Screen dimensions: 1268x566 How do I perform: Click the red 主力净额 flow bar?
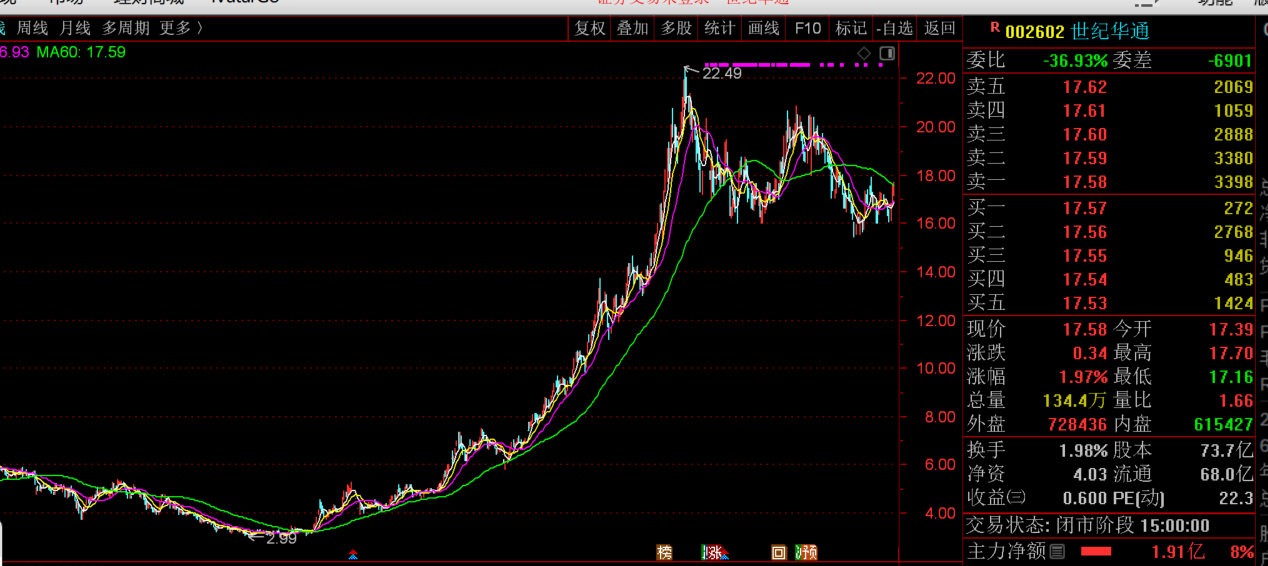1096,551
